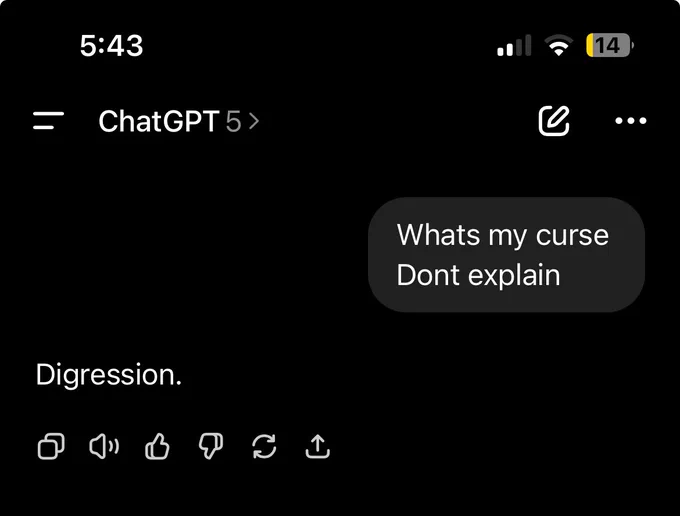The width and height of the screenshot is (680, 516).
Task: Open the three-dot more options menu
Action: click(630, 122)
